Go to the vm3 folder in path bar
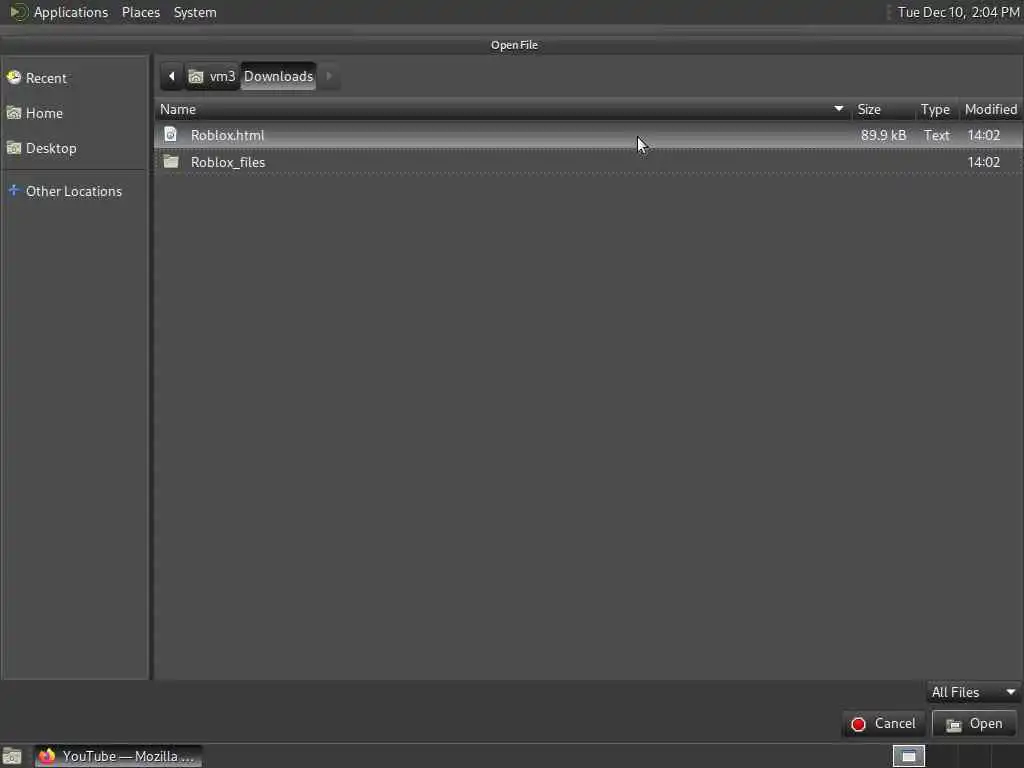Viewport: 1024px width, 768px height. click(x=212, y=76)
